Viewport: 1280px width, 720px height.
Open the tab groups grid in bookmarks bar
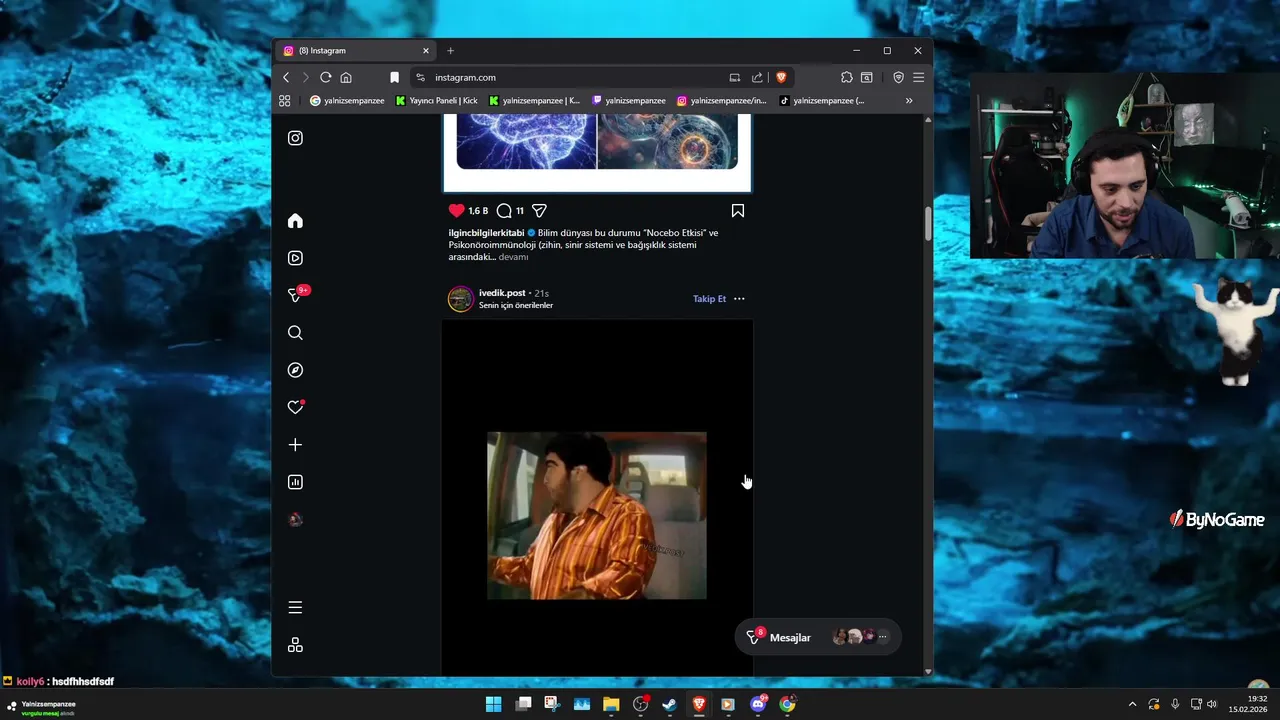pyautogui.click(x=285, y=101)
